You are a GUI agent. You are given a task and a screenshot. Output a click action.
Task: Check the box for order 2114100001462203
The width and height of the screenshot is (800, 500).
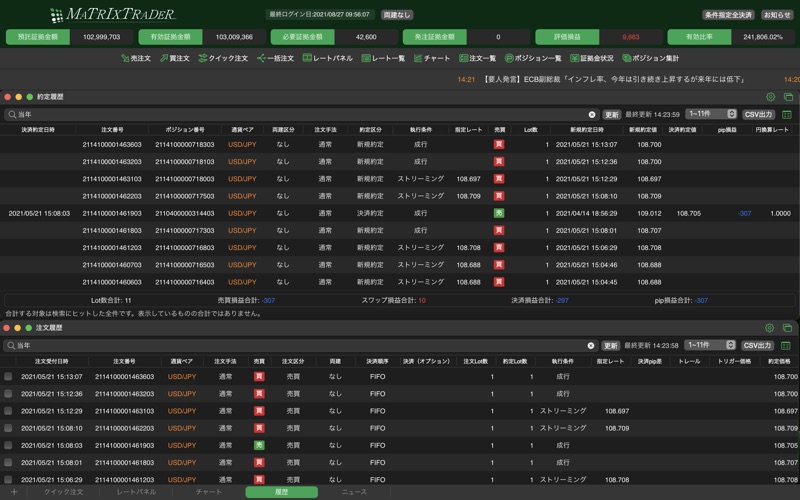[x=8, y=428]
